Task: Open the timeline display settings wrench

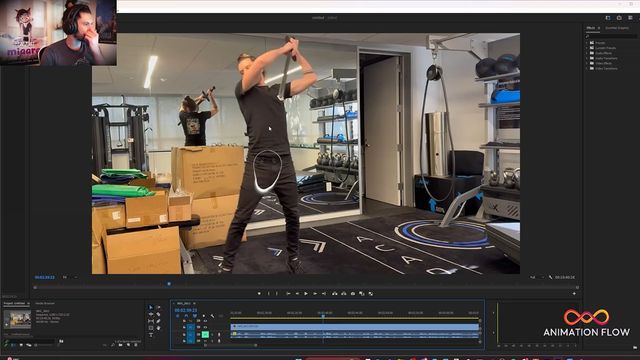Action: click(212, 316)
